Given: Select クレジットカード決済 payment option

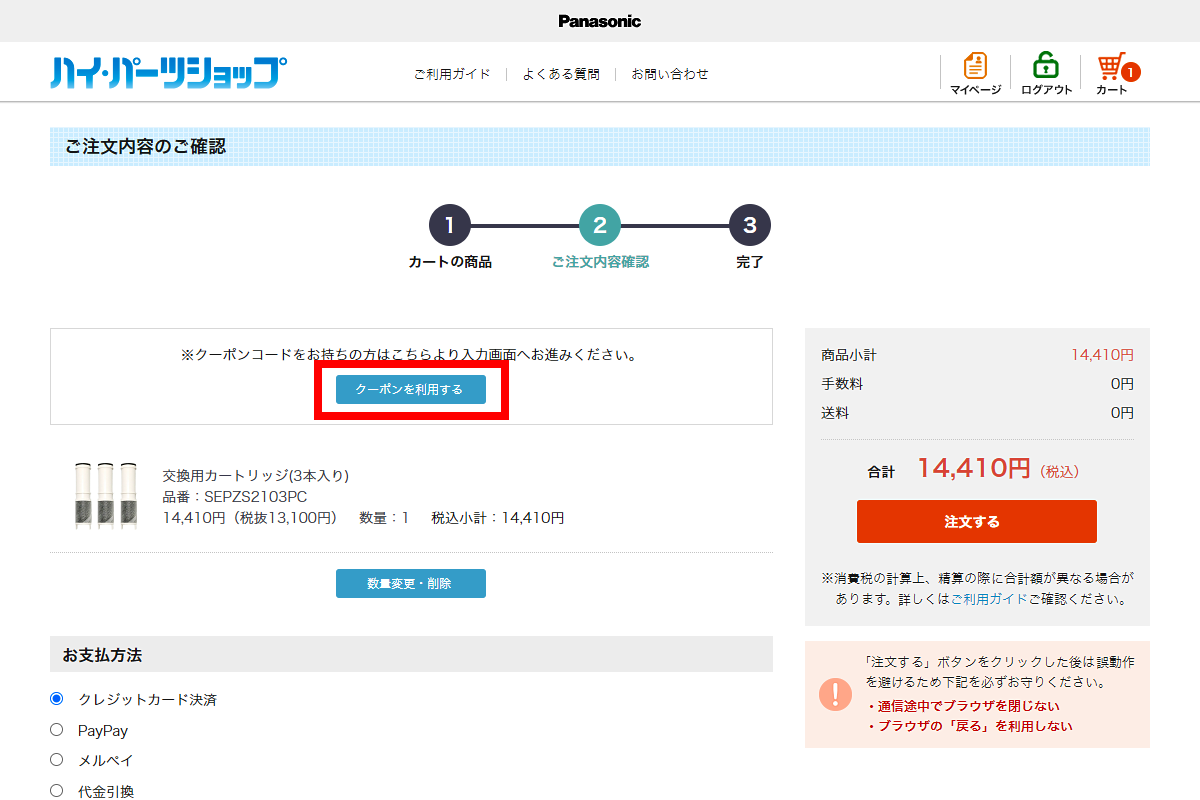Looking at the screenshot, I should (57, 699).
